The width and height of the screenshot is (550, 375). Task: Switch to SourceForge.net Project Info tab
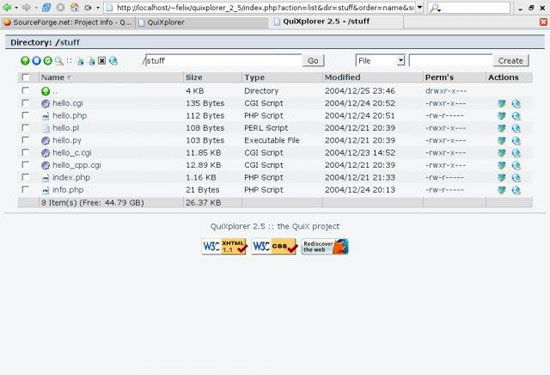[68, 22]
